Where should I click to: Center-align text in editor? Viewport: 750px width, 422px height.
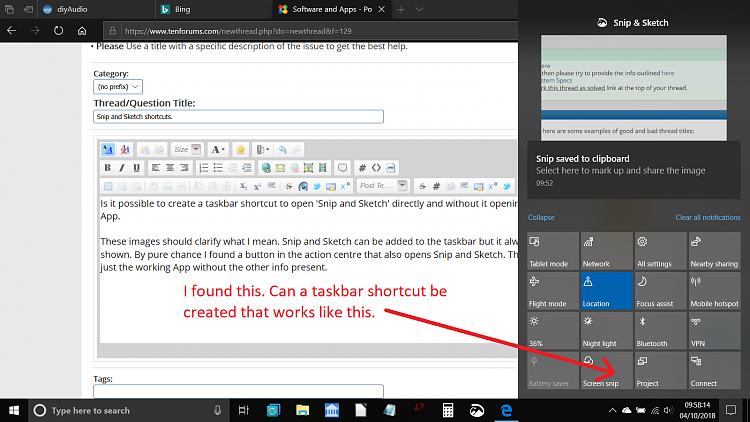pos(170,168)
